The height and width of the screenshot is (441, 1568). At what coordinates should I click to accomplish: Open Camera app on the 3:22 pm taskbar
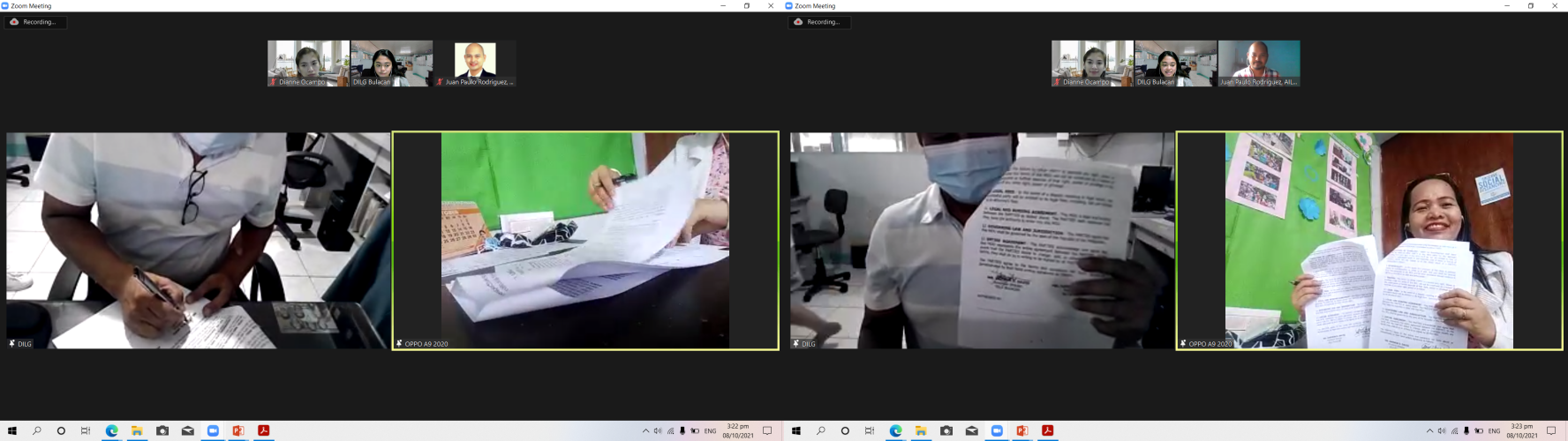(x=162, y=431)
